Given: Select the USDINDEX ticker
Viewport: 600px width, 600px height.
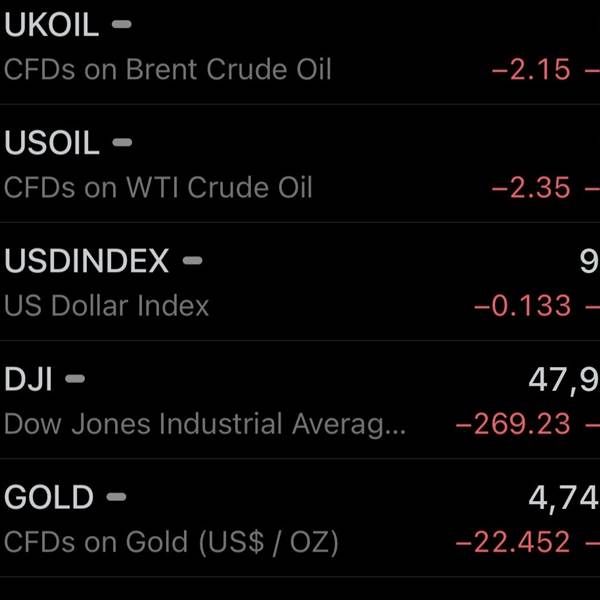Looking at the screenshot, I should tap(86, 261).
